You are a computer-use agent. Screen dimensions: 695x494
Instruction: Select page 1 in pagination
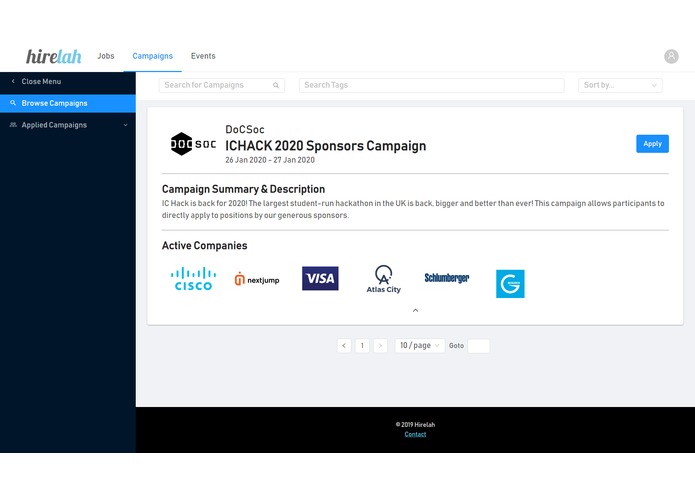click(362, 346)
